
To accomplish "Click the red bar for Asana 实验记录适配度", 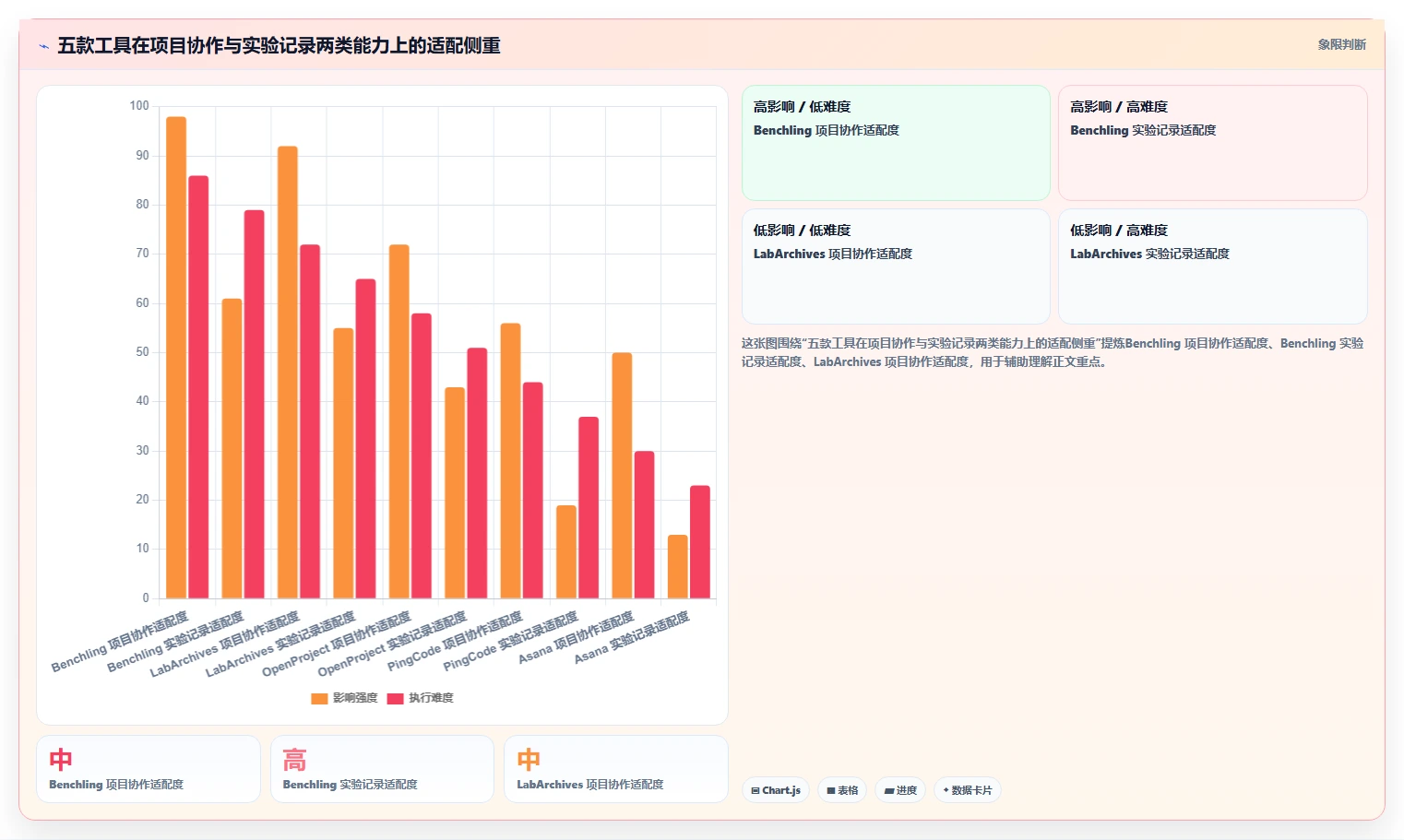I will coord(700,542).
